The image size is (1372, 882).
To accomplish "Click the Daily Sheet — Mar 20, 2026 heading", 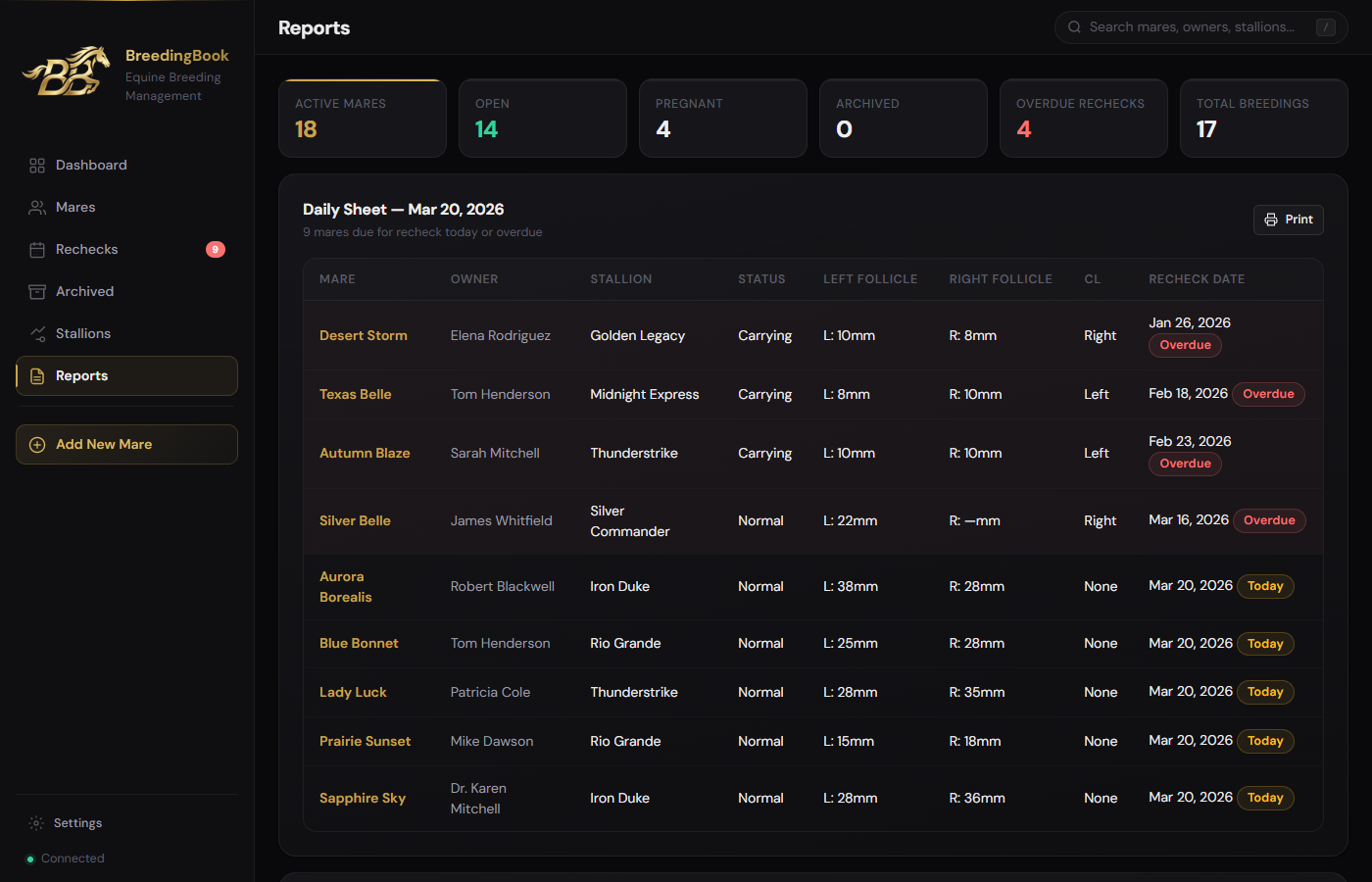I will pos(403,210).
